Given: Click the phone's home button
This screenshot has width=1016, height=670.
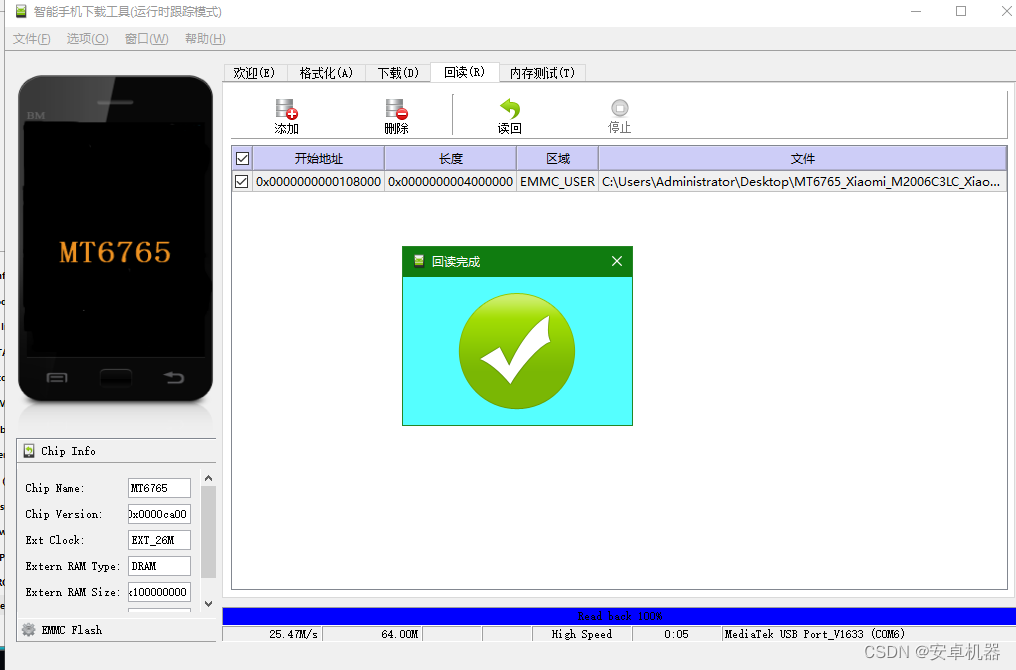Looking at the screenshot, I should 116,378.
